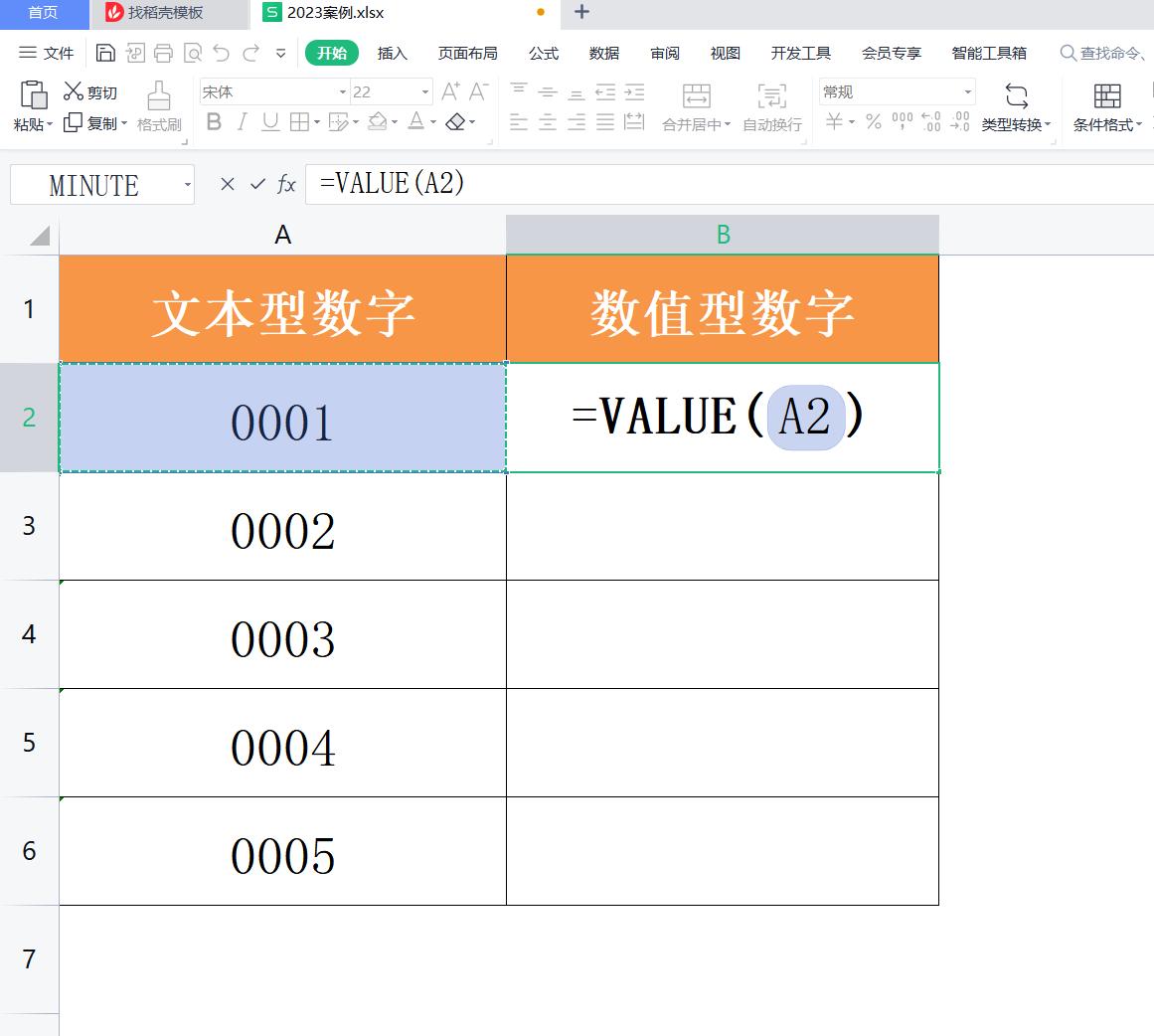The width and height of the screenshot is (1154, 1036).
Task: Click the Type Conversion (类型转换) icon
Action: tap(1017, 95)
